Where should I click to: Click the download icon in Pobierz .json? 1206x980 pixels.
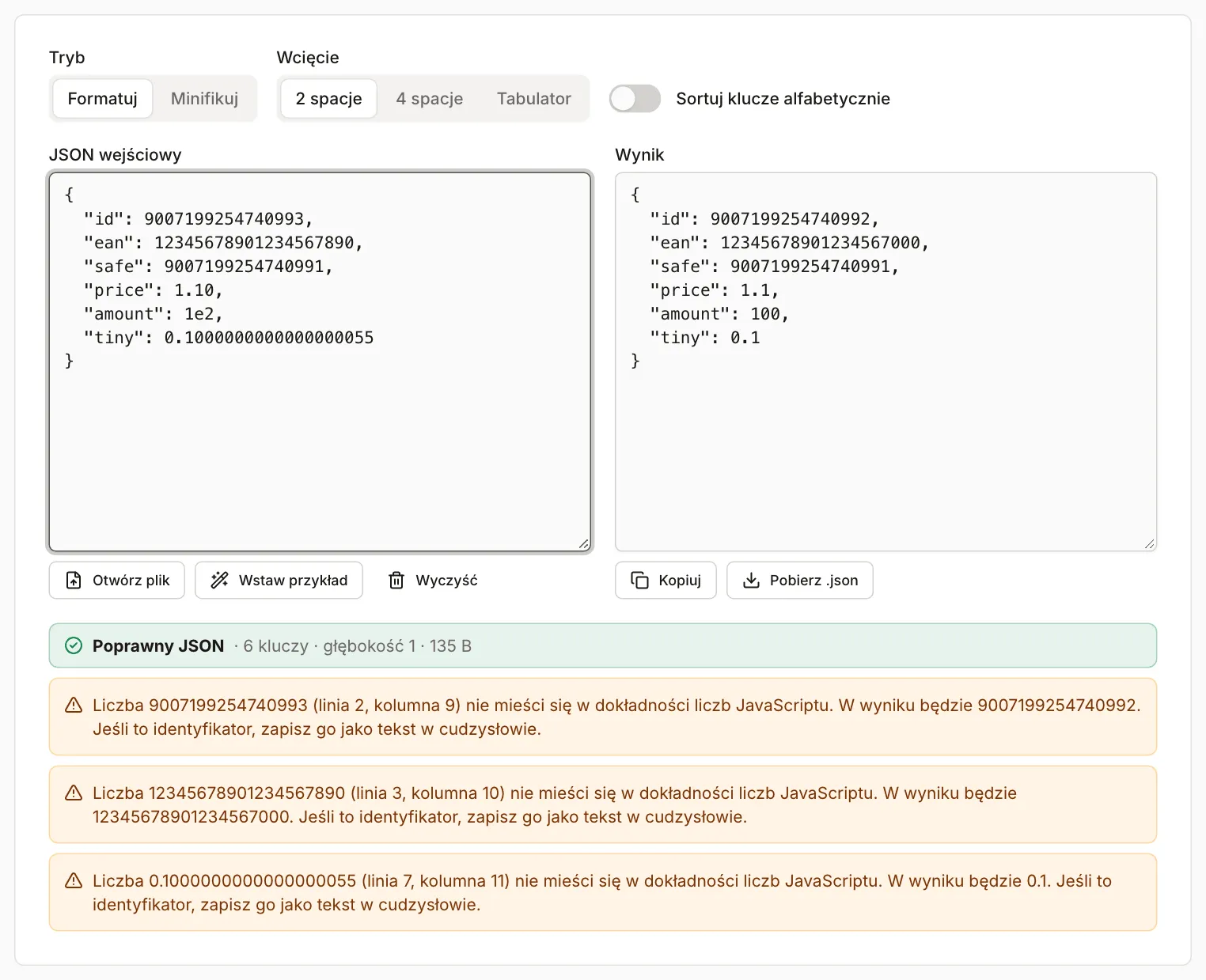pos(751,581)
